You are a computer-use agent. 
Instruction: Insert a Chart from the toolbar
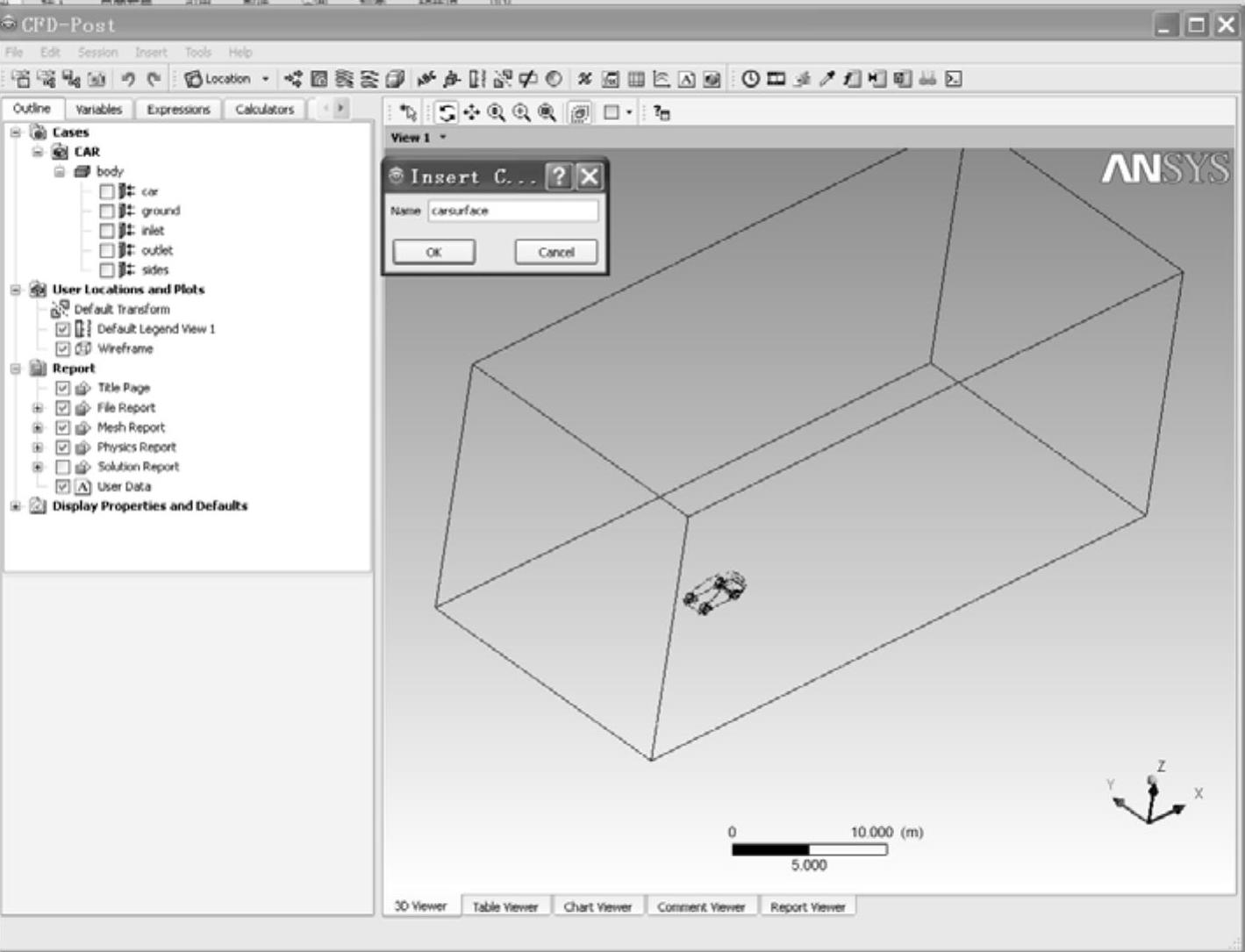(662, 79)
